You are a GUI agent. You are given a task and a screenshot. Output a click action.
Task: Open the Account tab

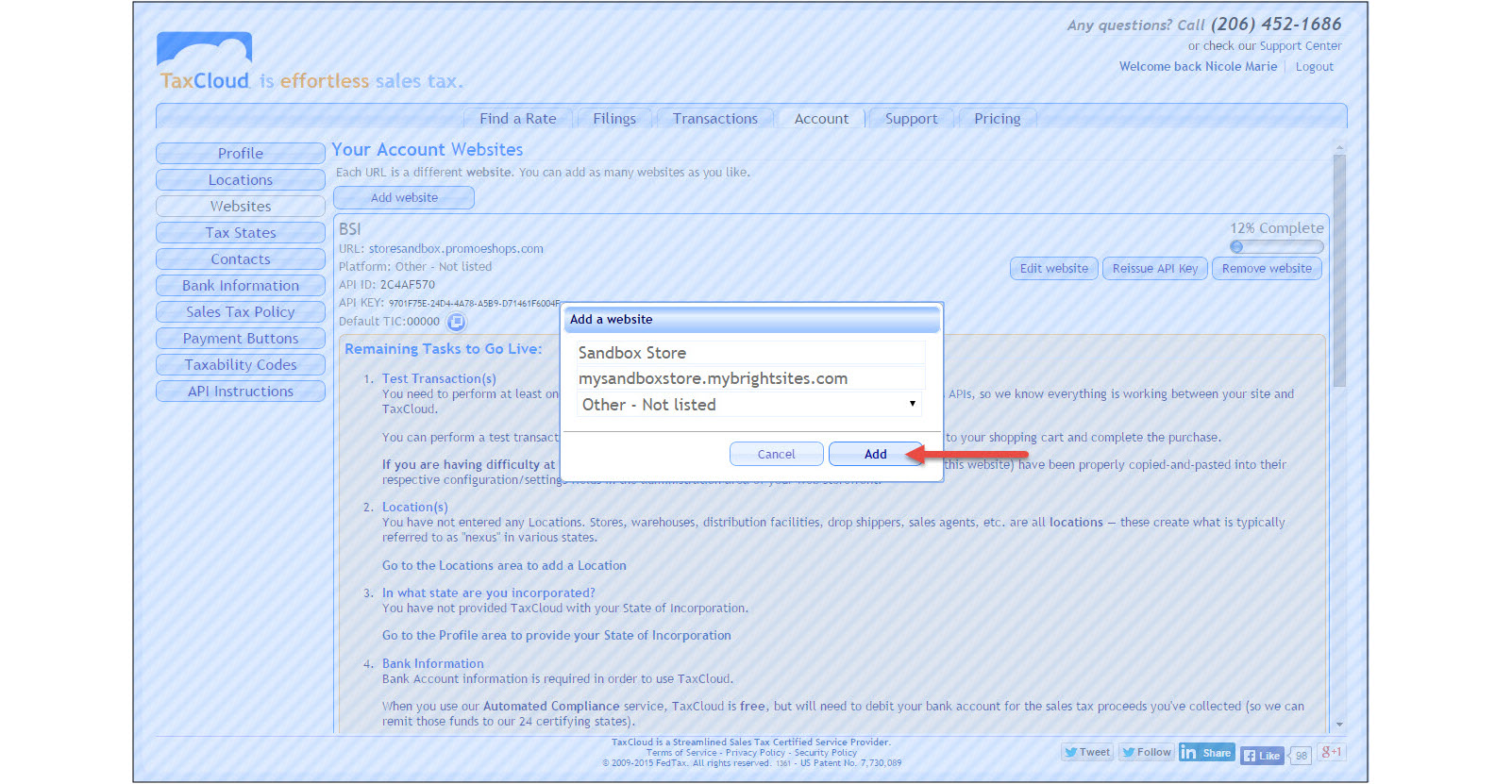[x=821, y=119]
